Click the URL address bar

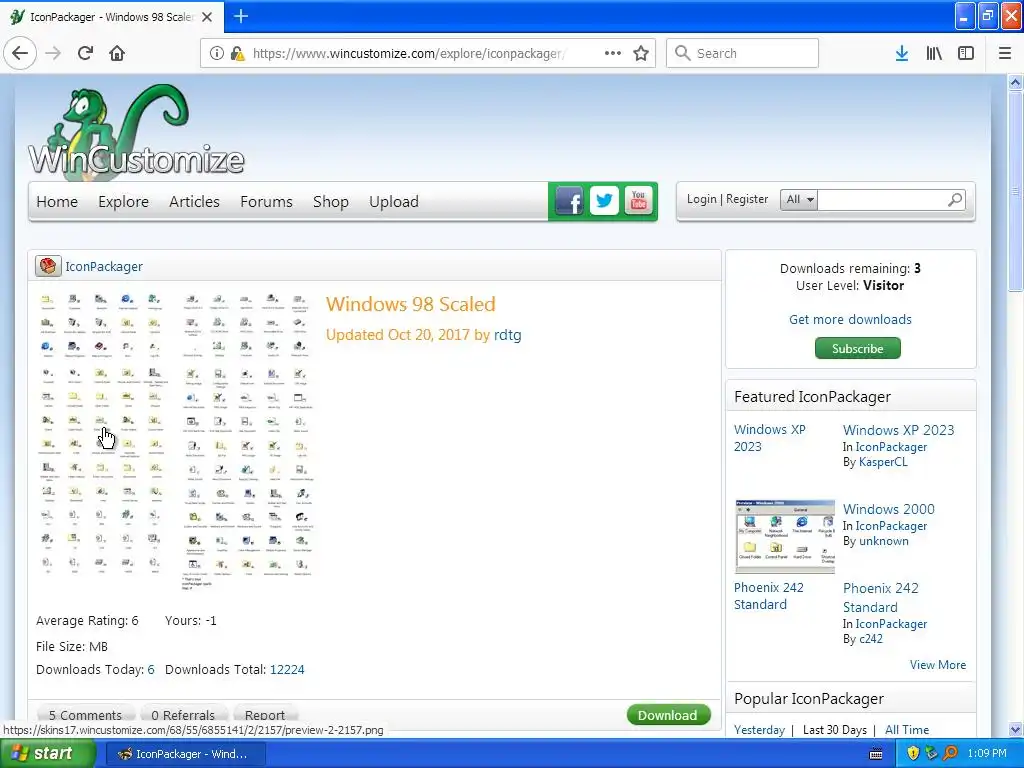click(408, 53)
